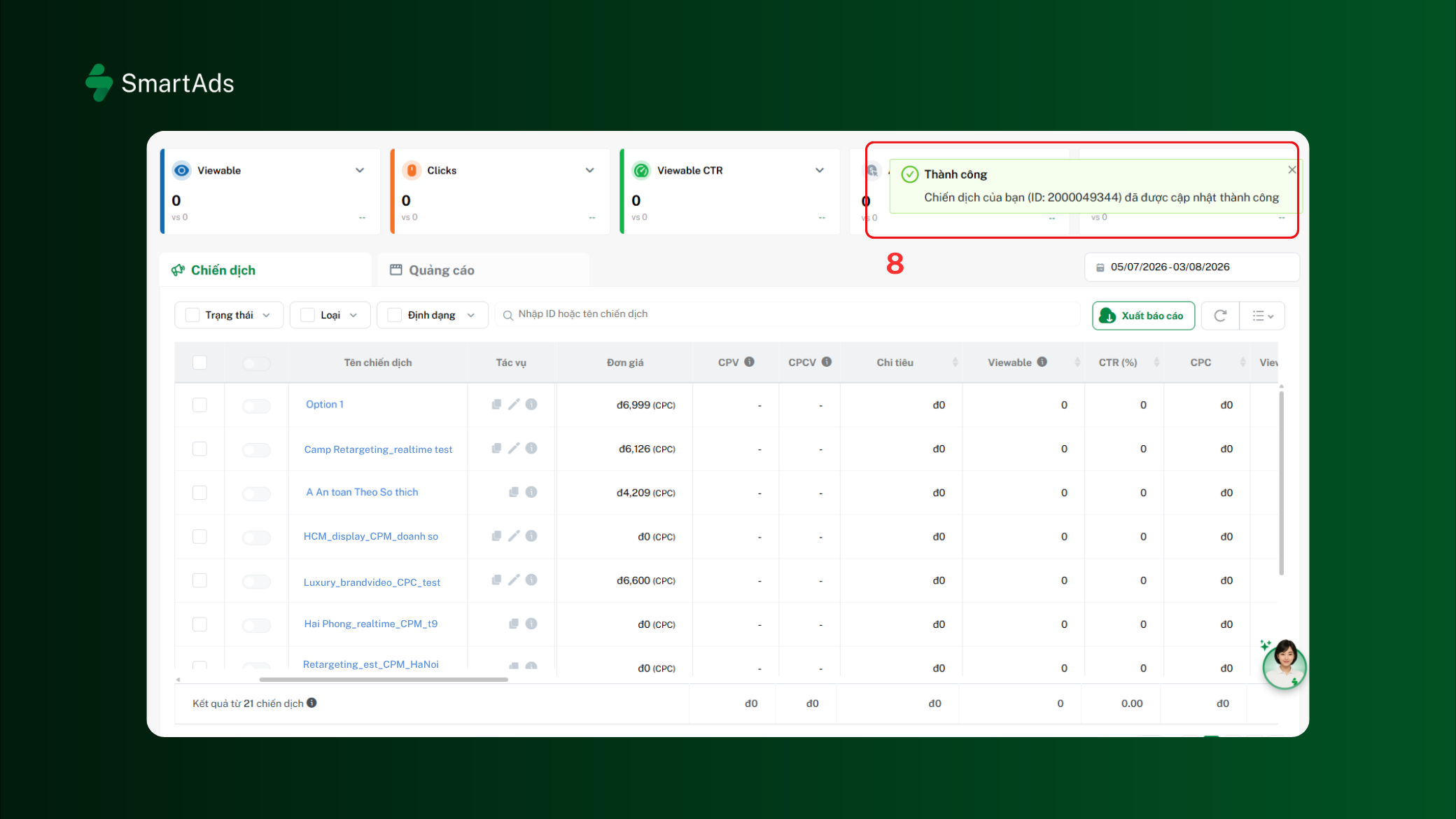Expand the Viewable metric card dropdown
The height and width of the screenshot is (819, 1456).
(360, 170)
